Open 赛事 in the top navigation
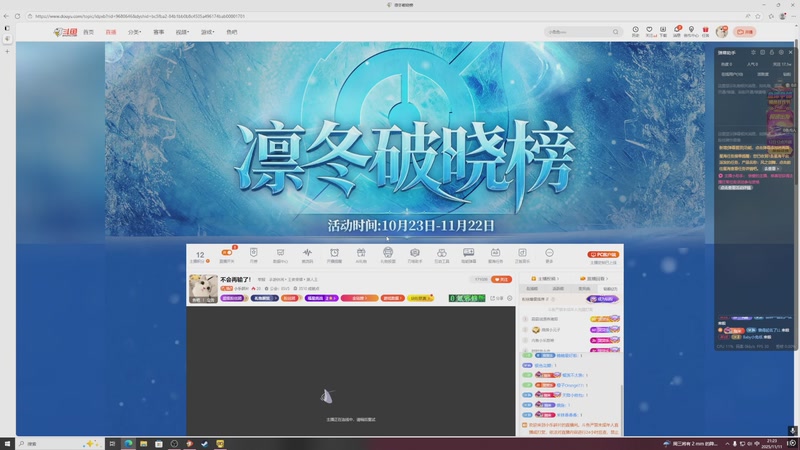Screen dimensions: 800x450 point(159,32)
